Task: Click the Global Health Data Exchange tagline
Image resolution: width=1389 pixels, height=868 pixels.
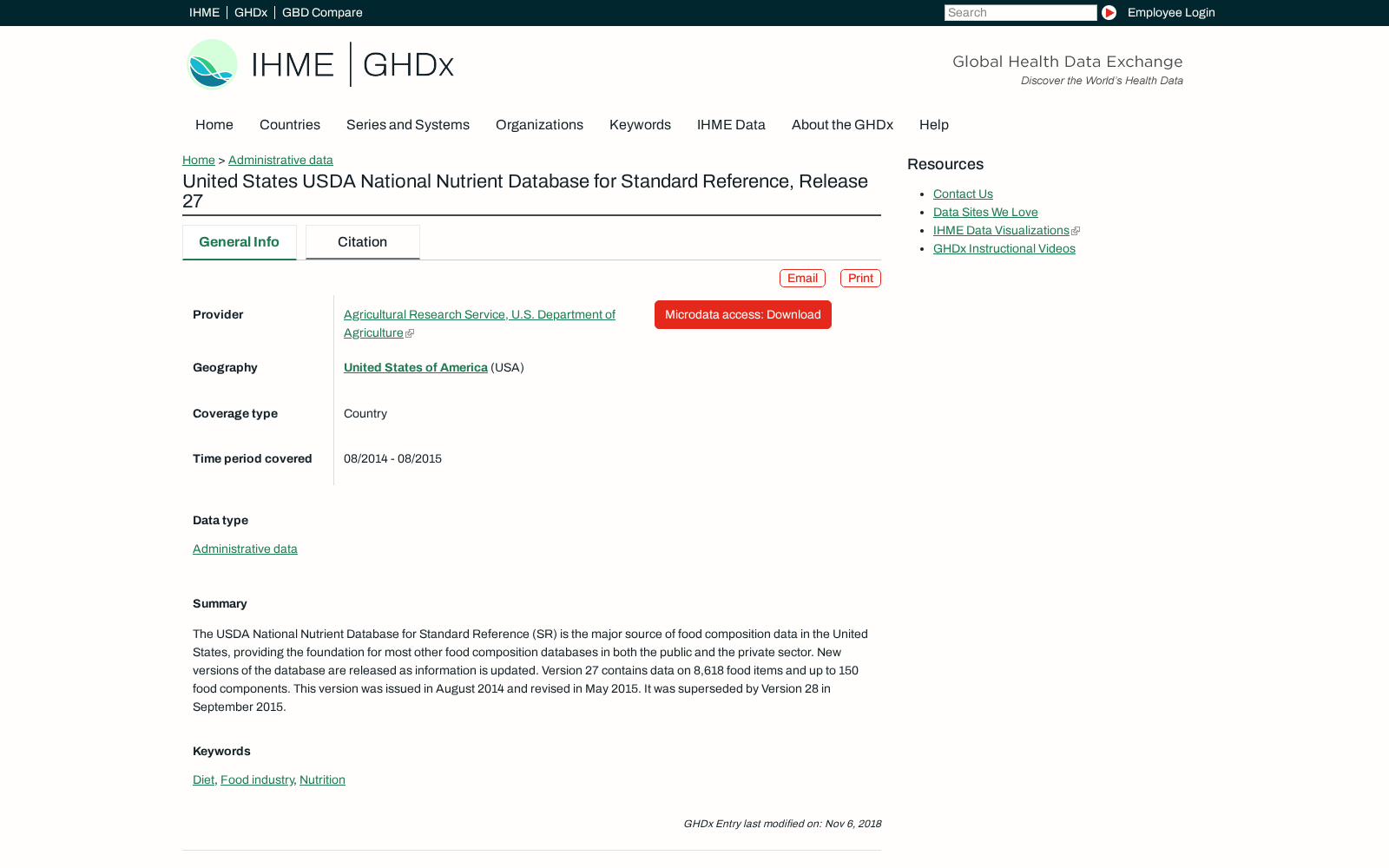Action: [x=1067, y=62]
